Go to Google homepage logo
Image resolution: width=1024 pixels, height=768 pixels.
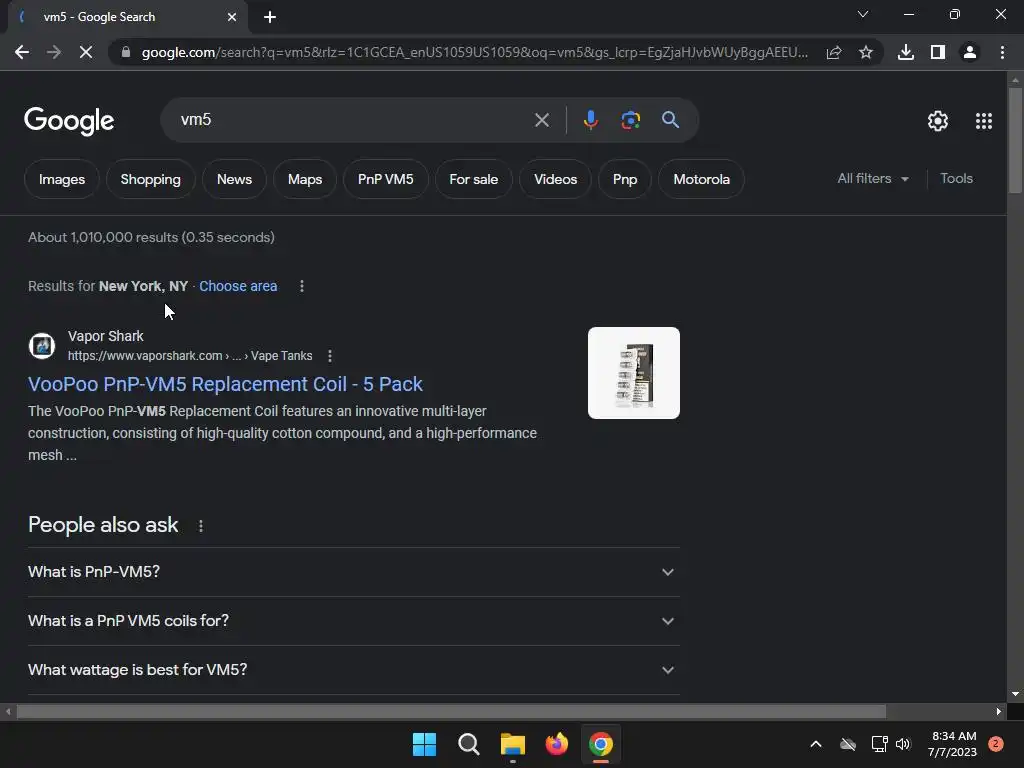click(x=69, y=121)
